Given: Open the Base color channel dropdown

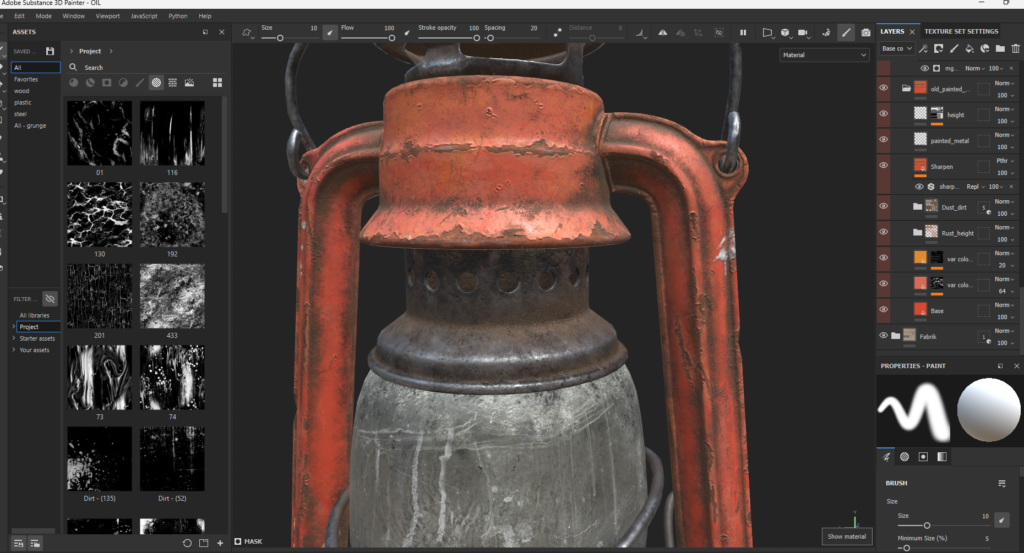Looking at the screenshot, I should coord(896,48).
